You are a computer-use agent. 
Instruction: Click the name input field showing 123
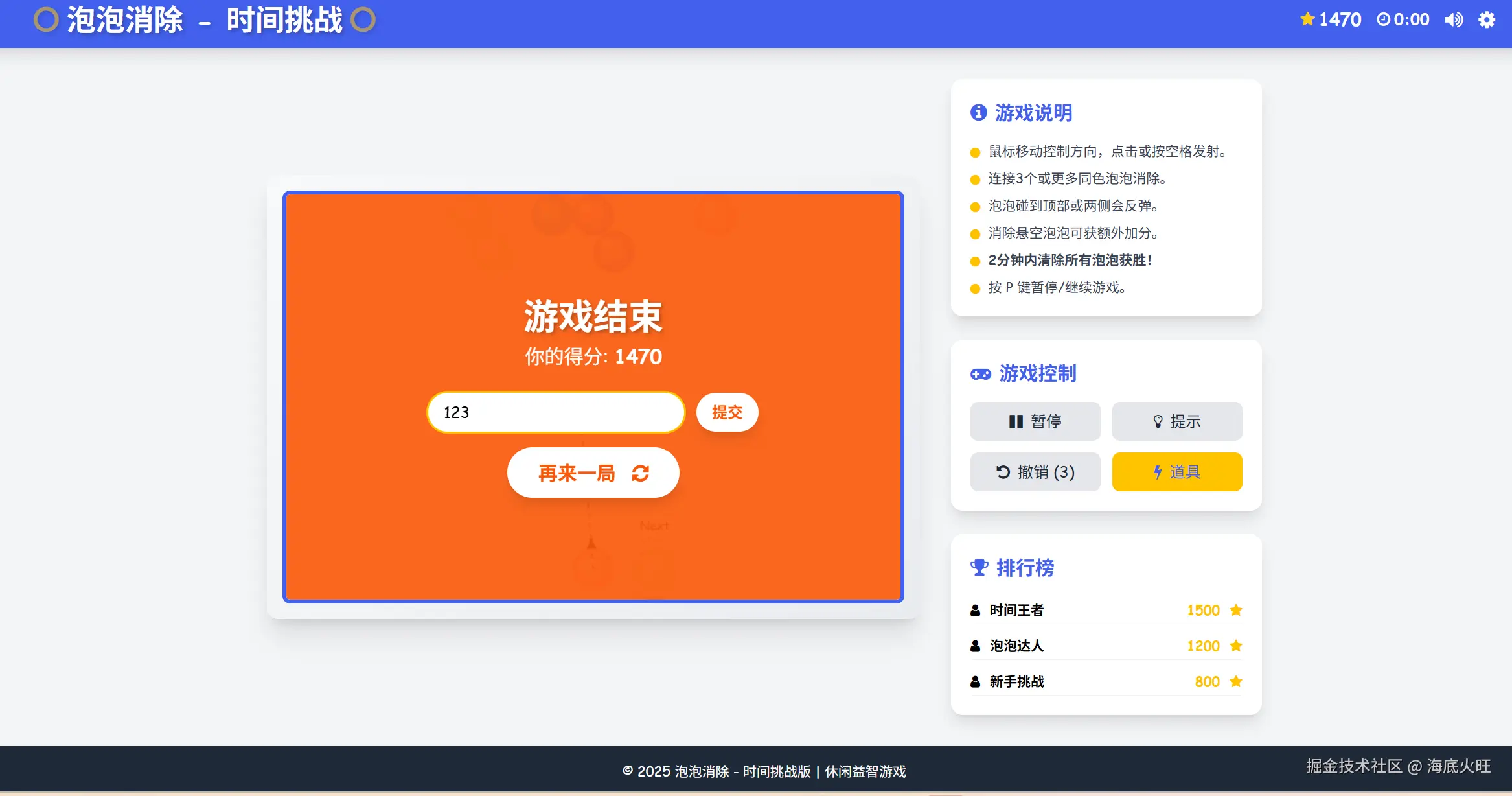coord(556,412)
